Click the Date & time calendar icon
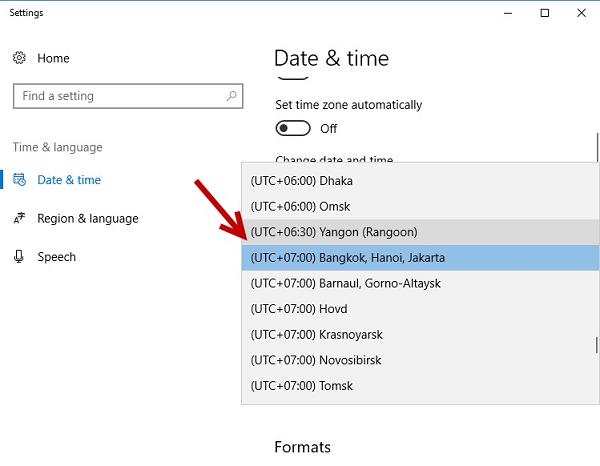 pyautogui.click(x=20, y=180)
